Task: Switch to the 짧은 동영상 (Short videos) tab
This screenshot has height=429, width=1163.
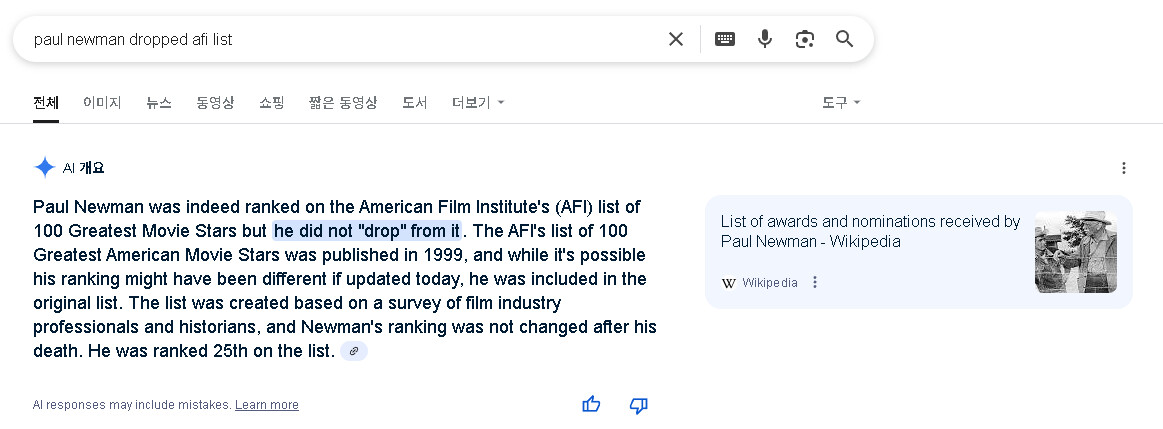Action: pos(343,102)
